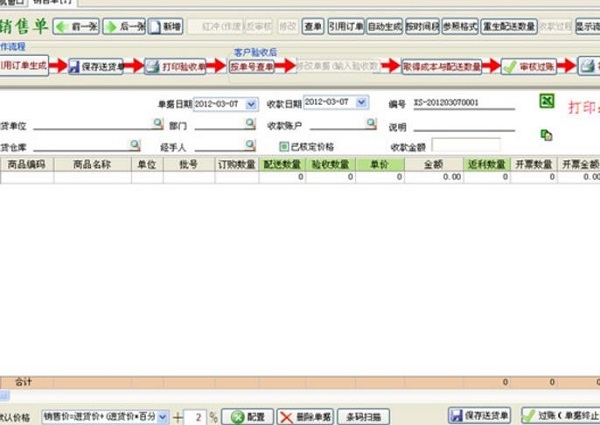
Task: Toggle the 已核定价格 checkbox
Action: tap(284, 147)
